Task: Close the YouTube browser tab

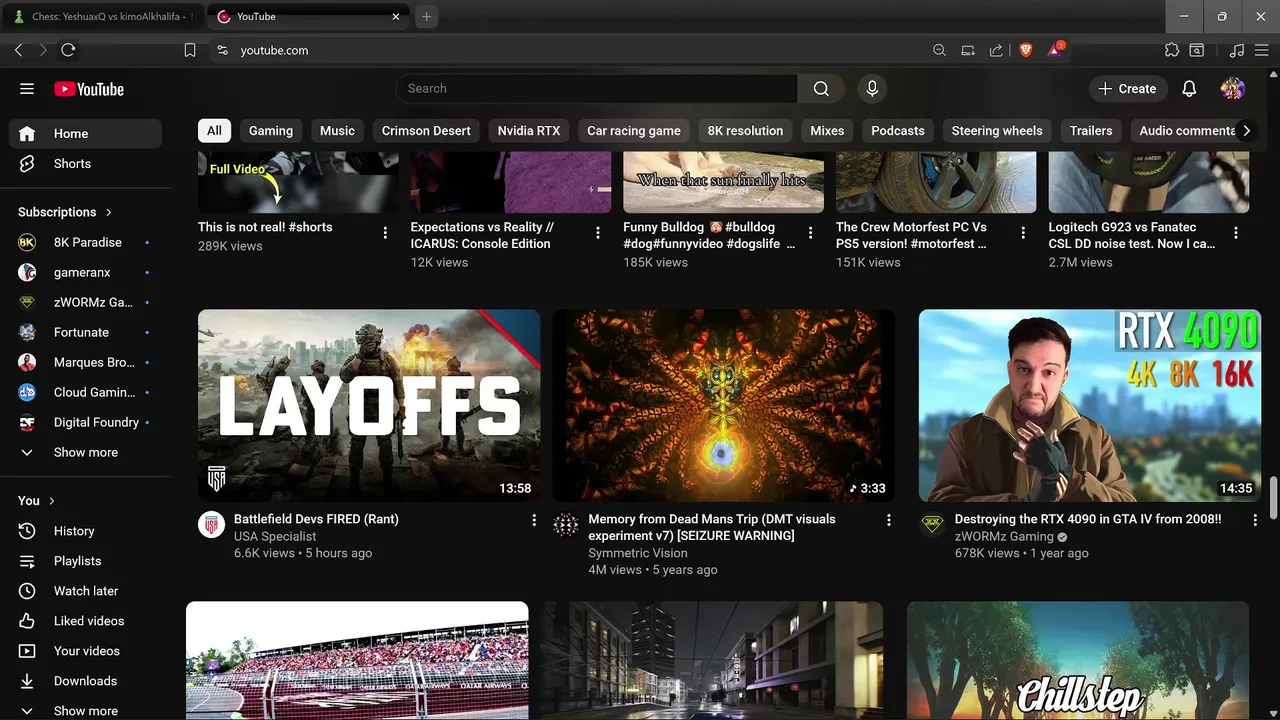Action: point(396,17)
